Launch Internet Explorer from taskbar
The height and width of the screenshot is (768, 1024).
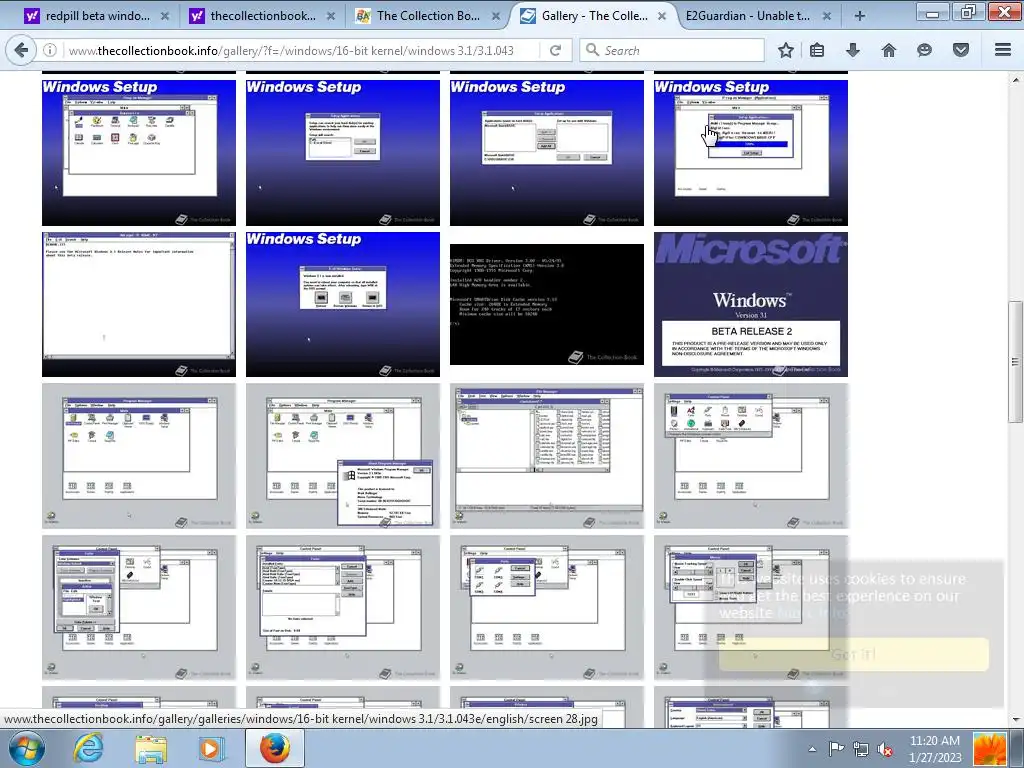[x=88, y=748]
